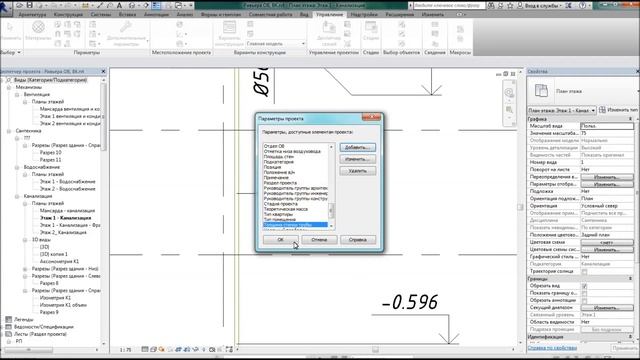The image size is (640, 360).
Task: Click the Save icon in quick access toolbar
Action: coord(29,5)
